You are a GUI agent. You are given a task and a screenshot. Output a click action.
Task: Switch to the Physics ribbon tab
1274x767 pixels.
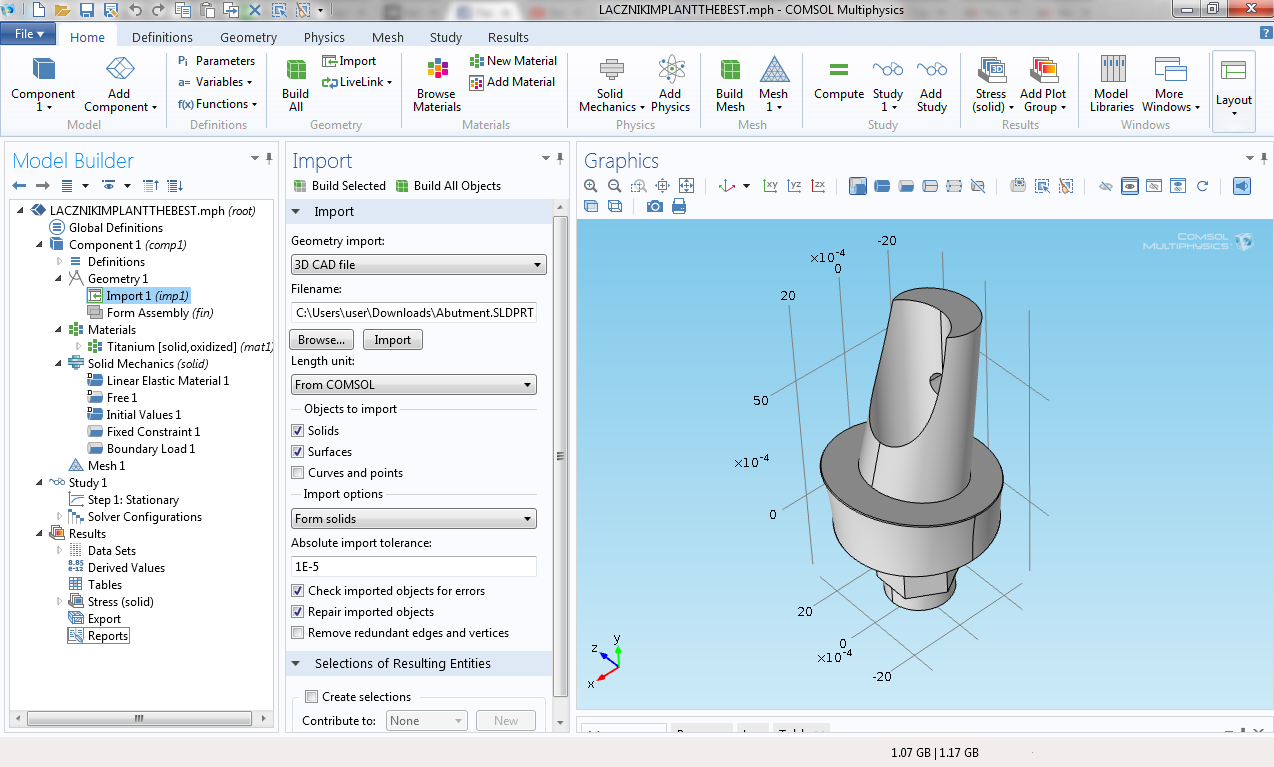[324, 37]
